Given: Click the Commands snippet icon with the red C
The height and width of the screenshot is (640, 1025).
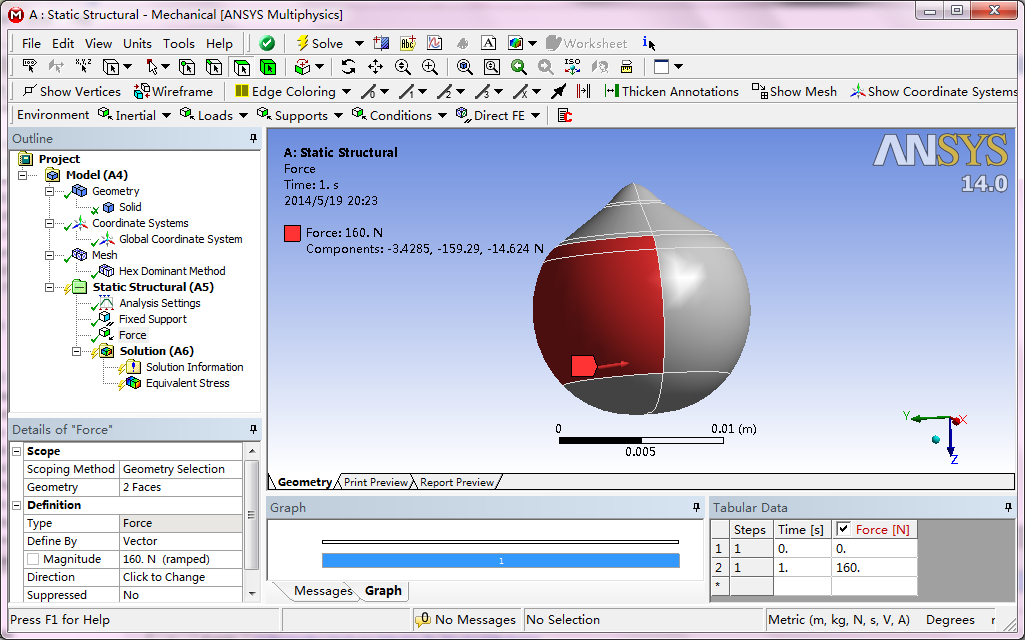Looking at the screenshot, I should point(565,115).
